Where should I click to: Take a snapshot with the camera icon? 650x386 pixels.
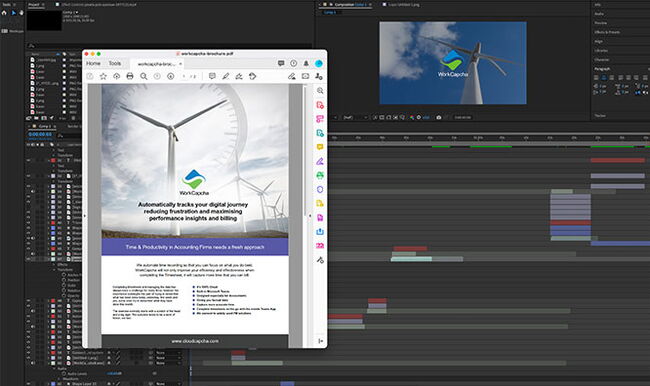click(x=439, y=117)
